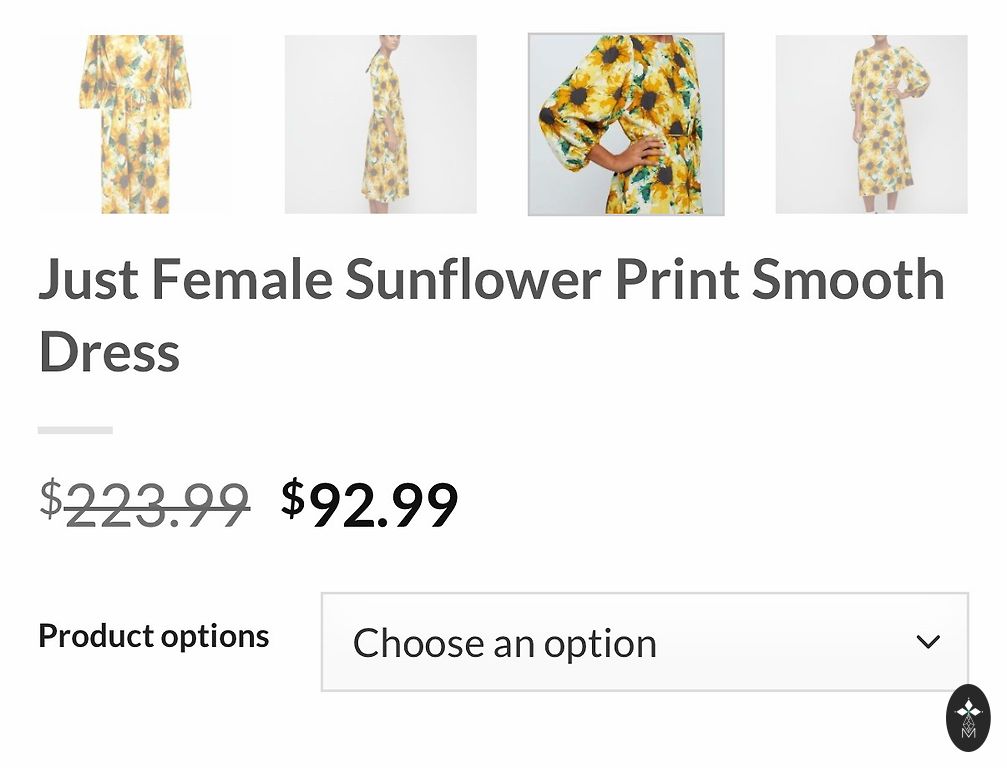Click the gray divider under title

pyautogui.click(x=75, y=430)
